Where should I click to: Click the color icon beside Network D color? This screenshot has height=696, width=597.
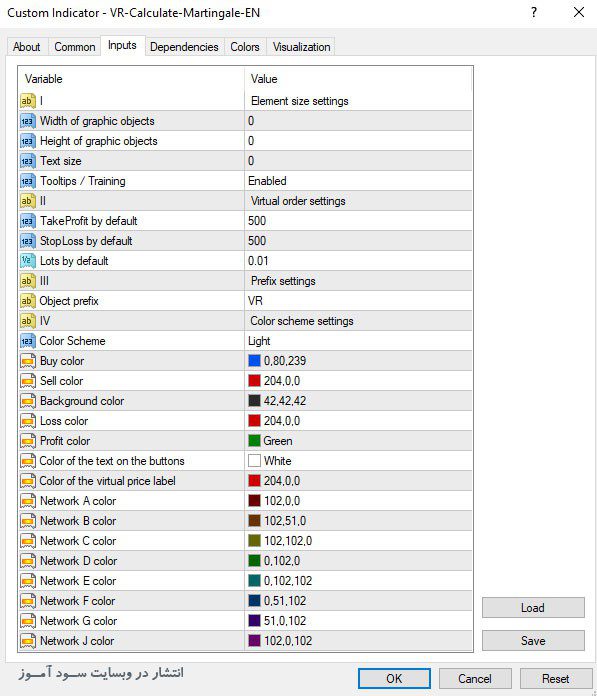click(x=28, y=561)
